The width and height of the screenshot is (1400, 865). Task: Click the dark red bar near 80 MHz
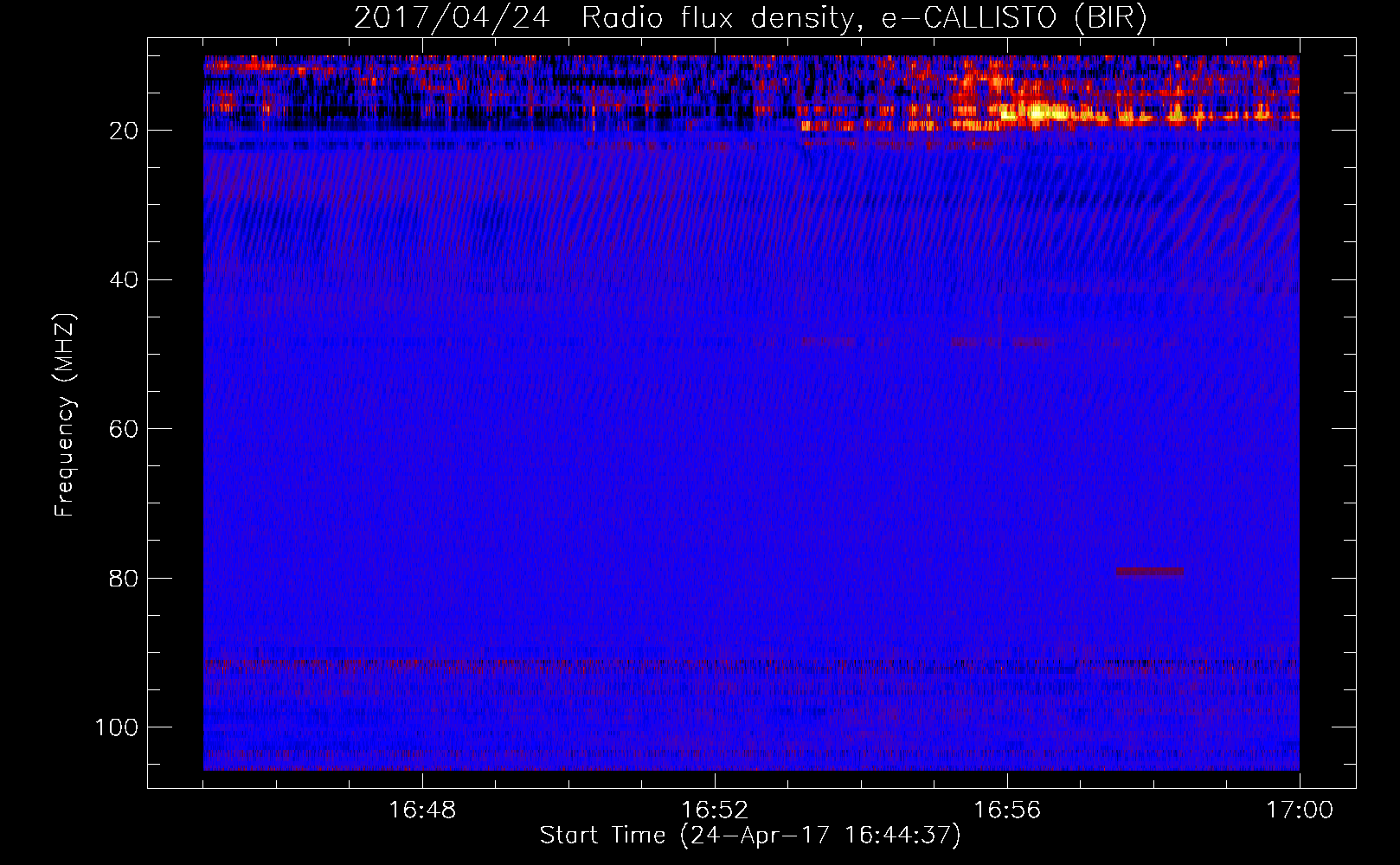click(x=1149, y=571)
